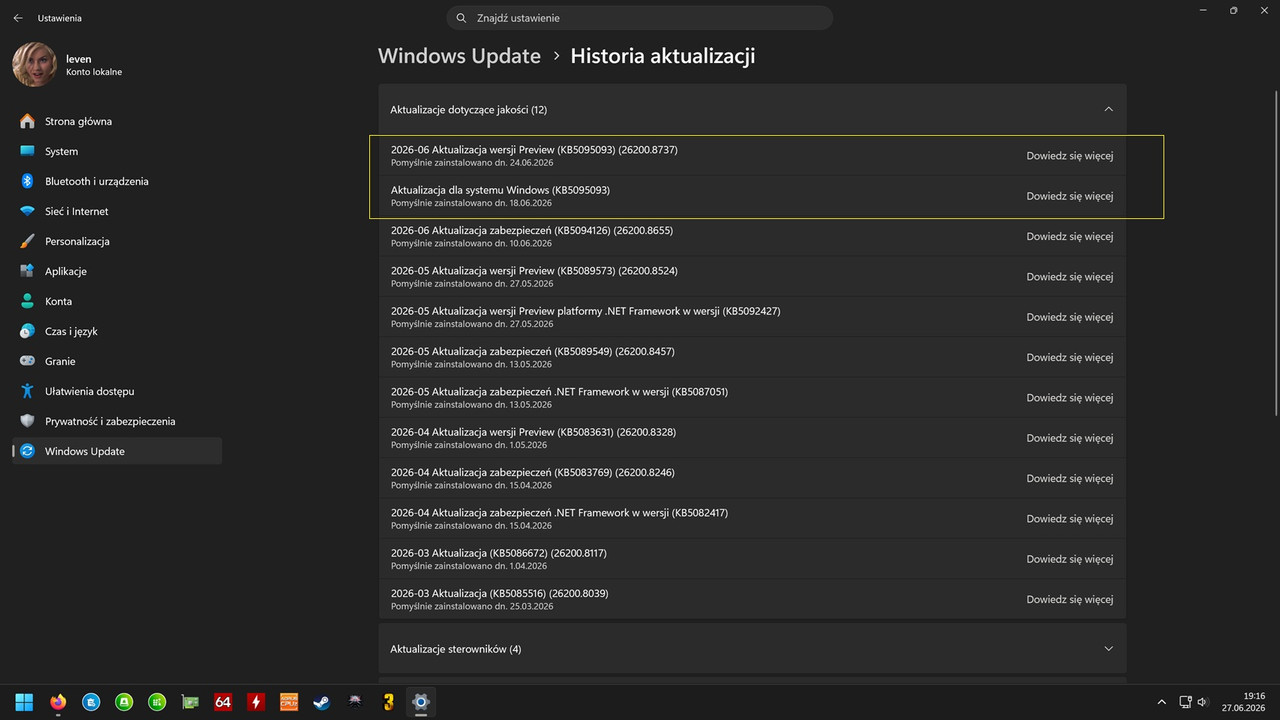Screen dimensions: 1280x720
Task: Expand Aktualizacje sterowników (4) section
Action: [x=752, y=649]
